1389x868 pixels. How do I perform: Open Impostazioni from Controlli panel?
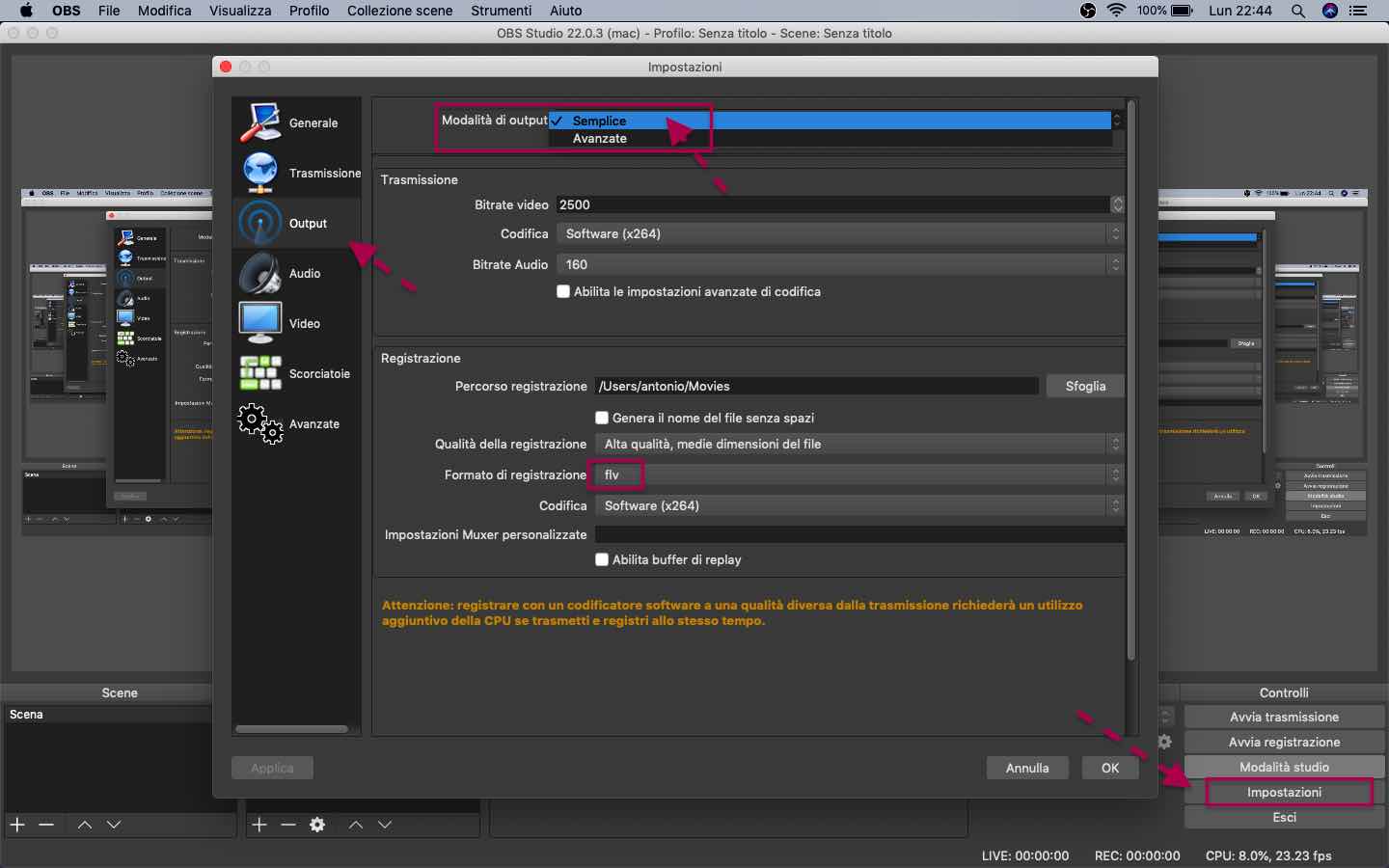1284,792
